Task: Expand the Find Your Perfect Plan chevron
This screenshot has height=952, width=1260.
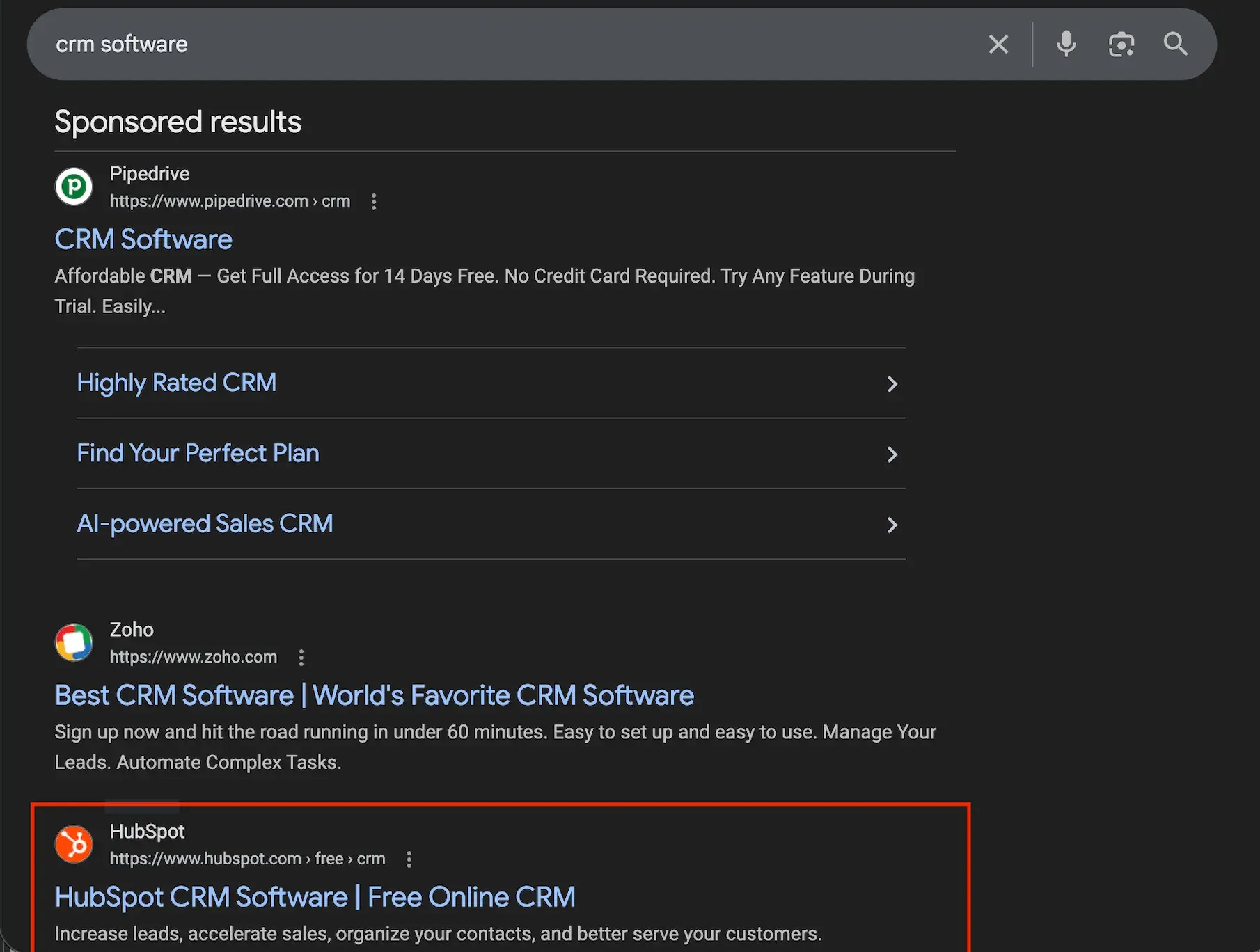Action: (x=892, y=454)
